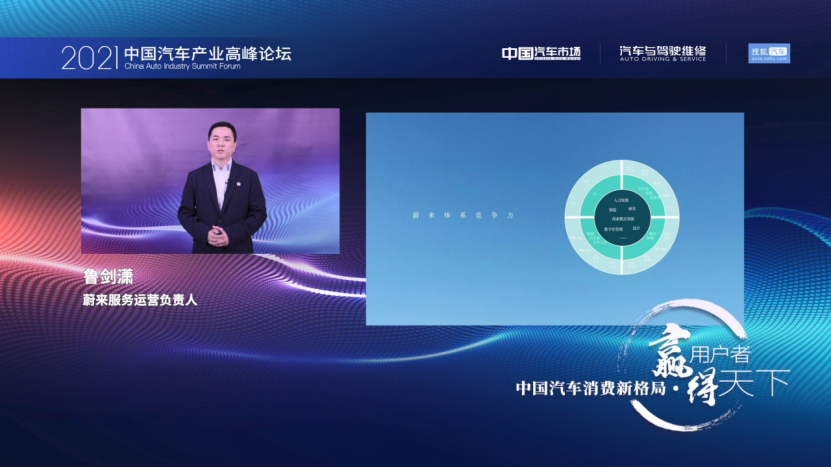Click the 汽车与驾驶维修 logo
The width and height of the screenshot is (831, 467).
click(x=661, y=53)
